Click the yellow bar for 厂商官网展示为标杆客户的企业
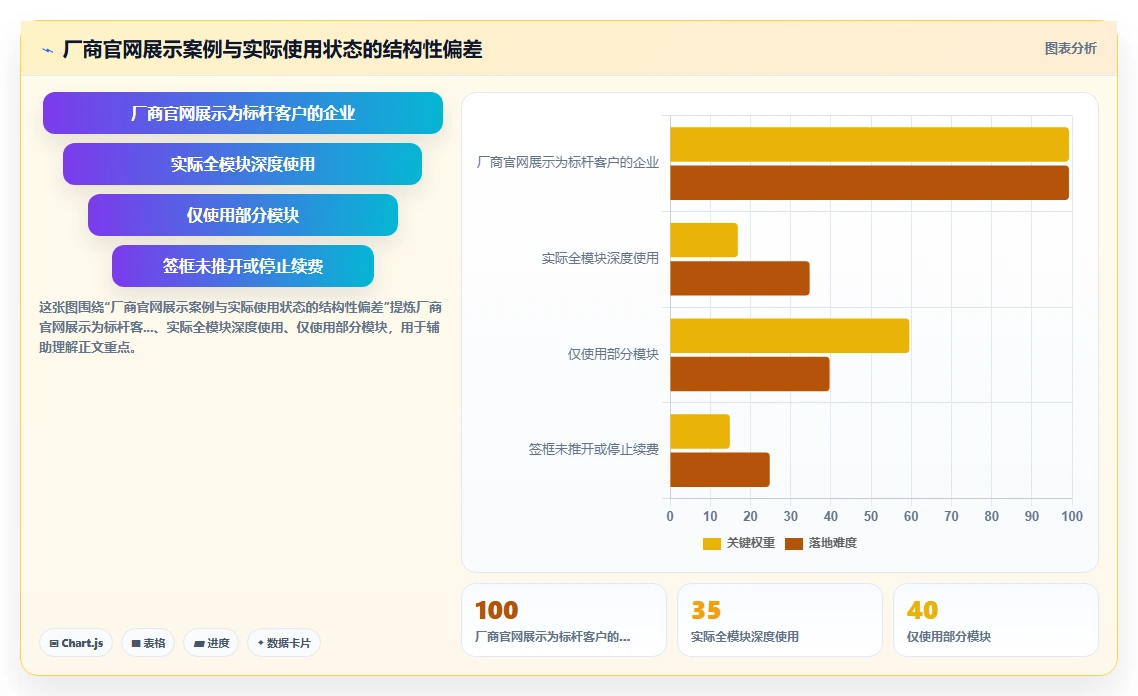1138x696 pixels. tap(869, 144)
